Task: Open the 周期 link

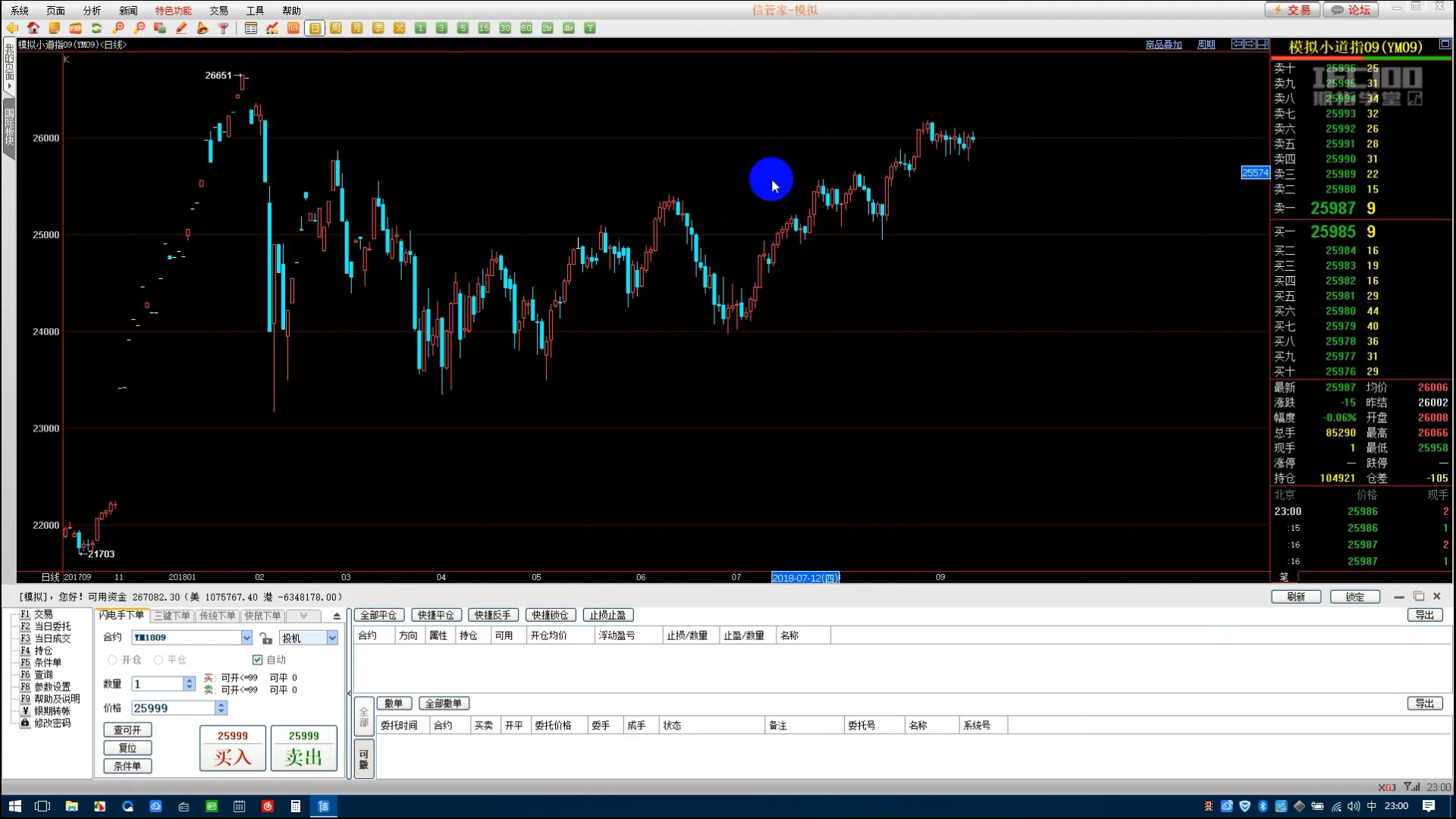Action: pyautogui.click(x=1206, y=45)
